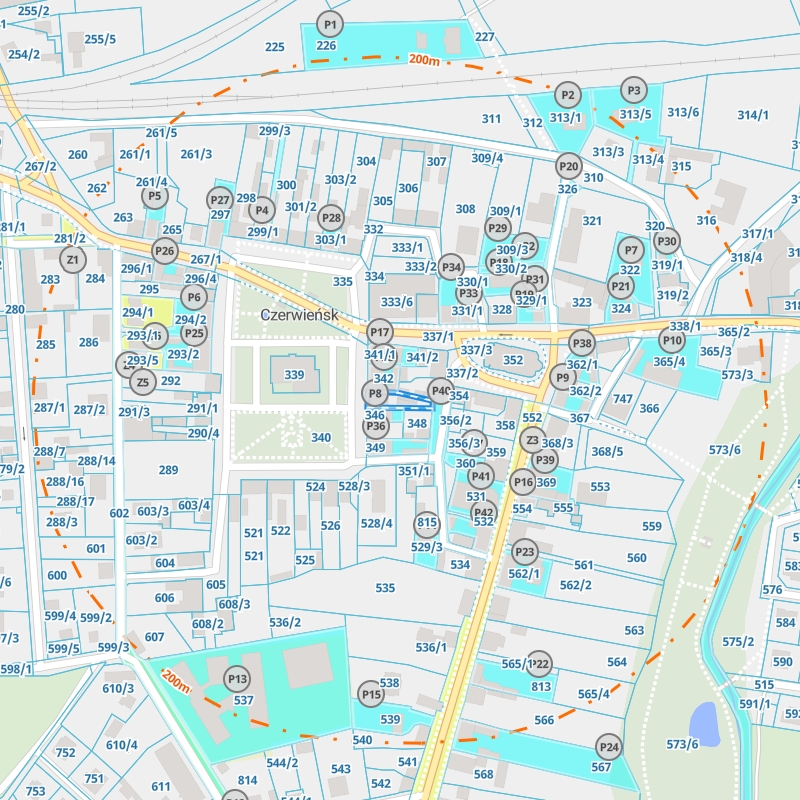The image size is (800, 800).
Task: Click parcel 339 building in the square
Action: [x=294, y=374]
